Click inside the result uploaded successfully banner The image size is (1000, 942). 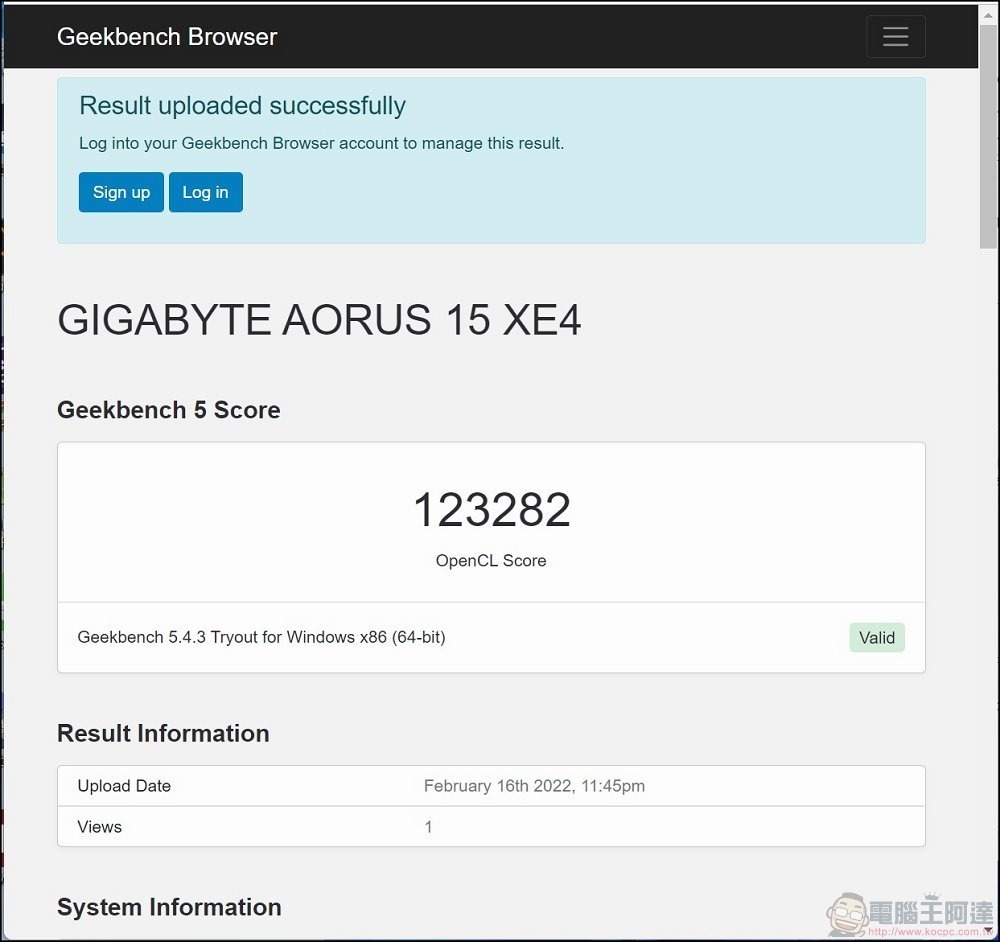pos(490,158)
